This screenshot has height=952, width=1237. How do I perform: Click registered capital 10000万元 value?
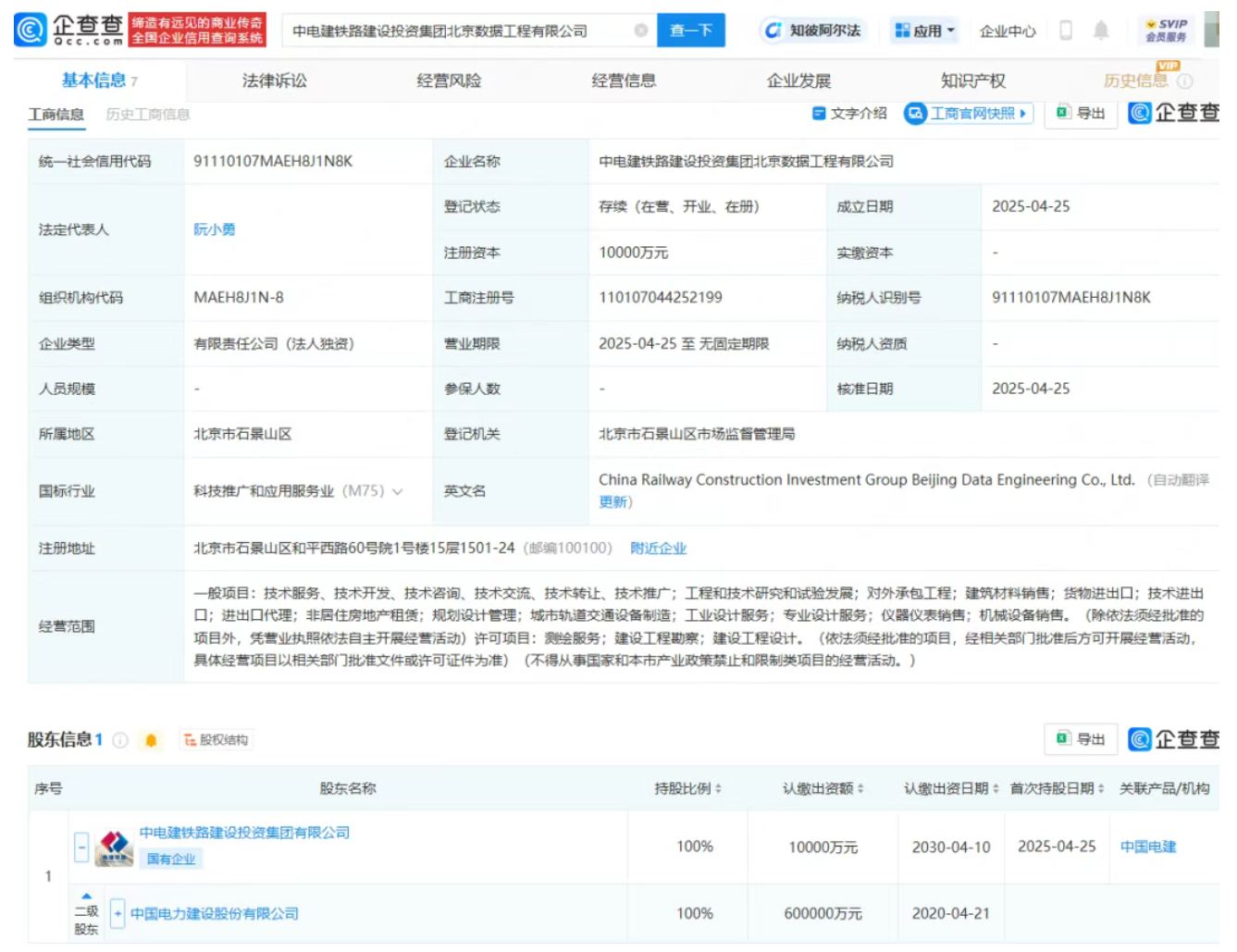(633, 252)
